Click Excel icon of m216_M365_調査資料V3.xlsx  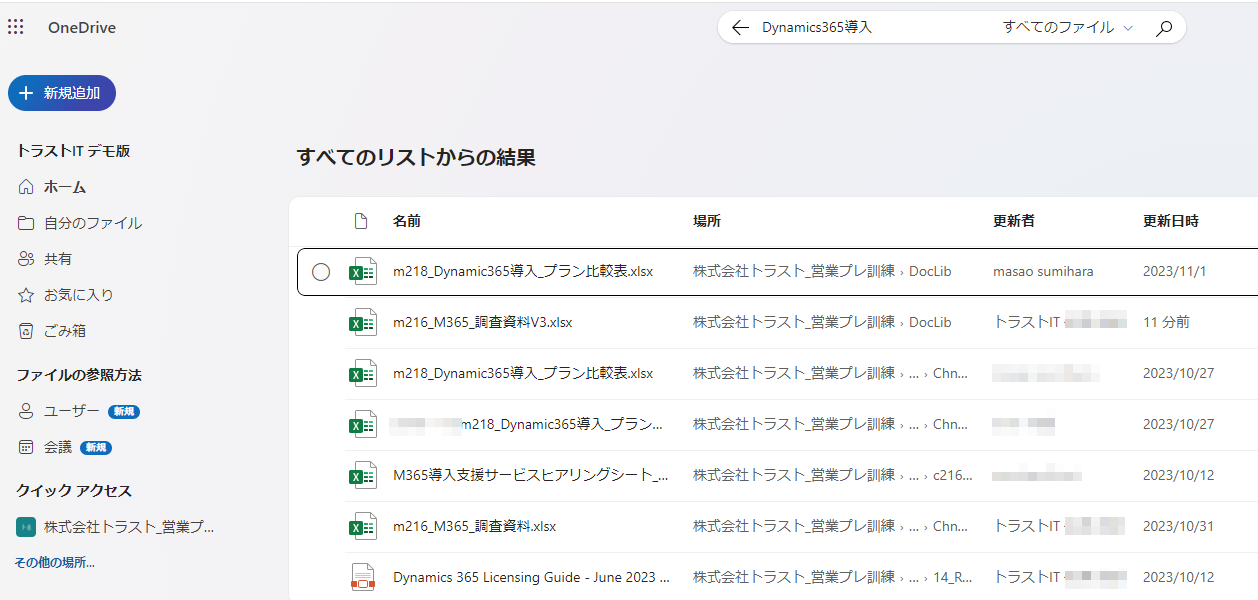click(362, 322)
